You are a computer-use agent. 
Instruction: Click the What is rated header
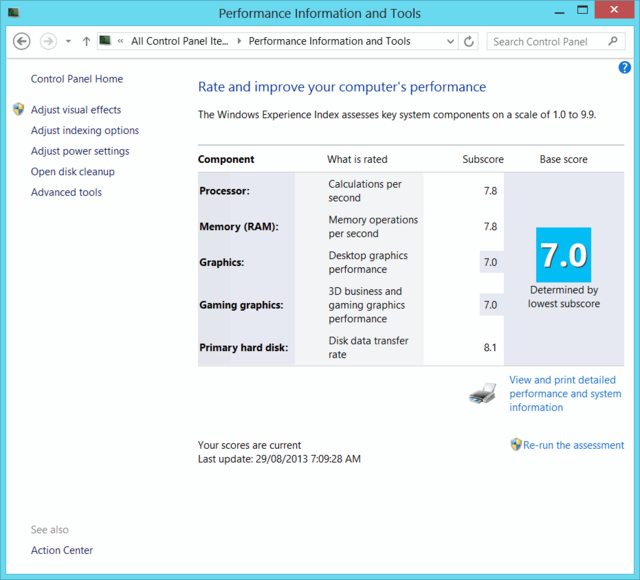coord(357,159)
